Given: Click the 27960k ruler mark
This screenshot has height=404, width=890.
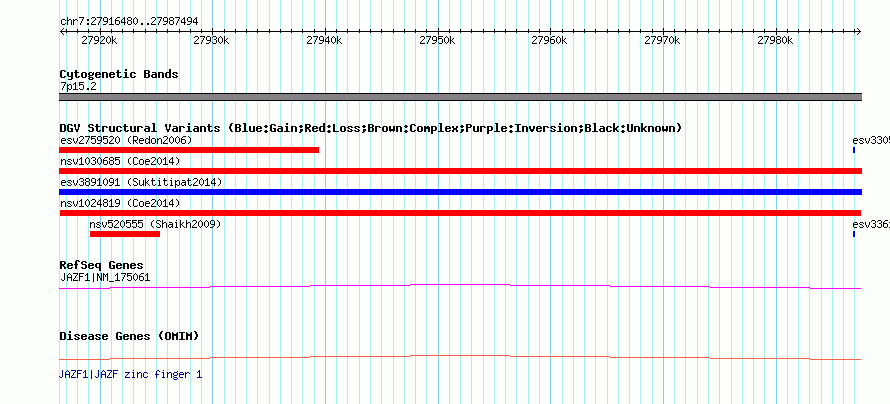Looking at the screenshot, I should tap(550, 40).
